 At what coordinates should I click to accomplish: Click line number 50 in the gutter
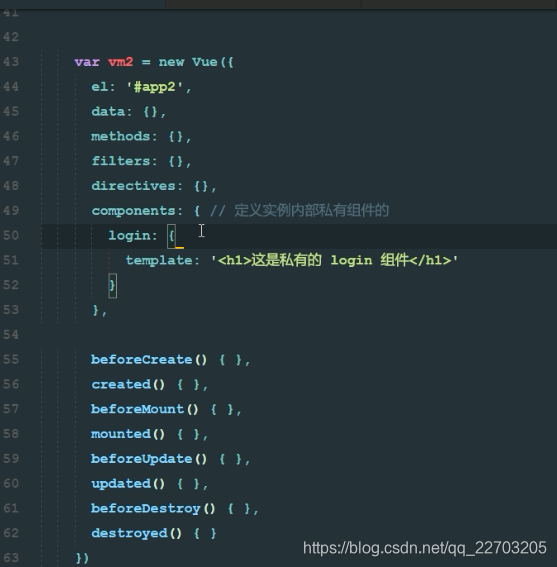pyautogui.click(x=11, y=235)
